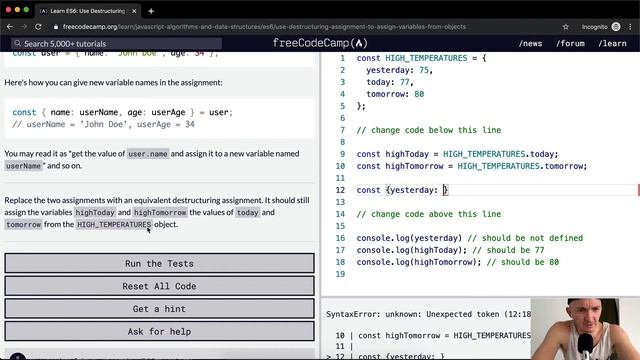The image size is (640, 360).
Task: Click 'tomorrow: 80' on line 4
Action: (395, 94)
